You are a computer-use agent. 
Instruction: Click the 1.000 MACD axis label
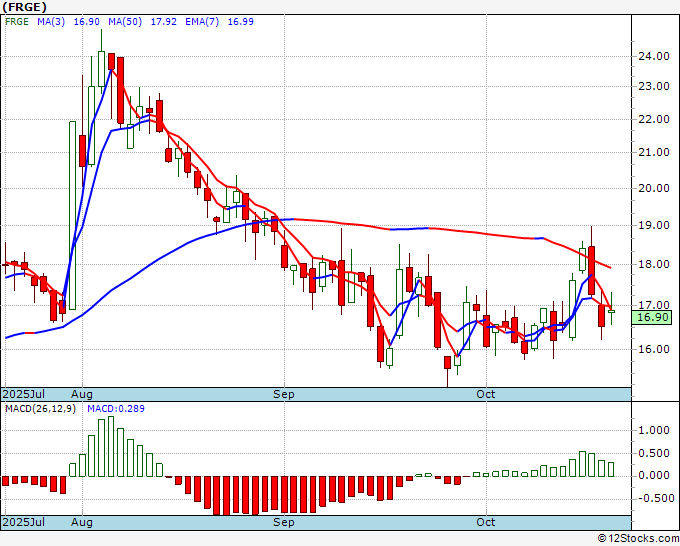point(654,430)
